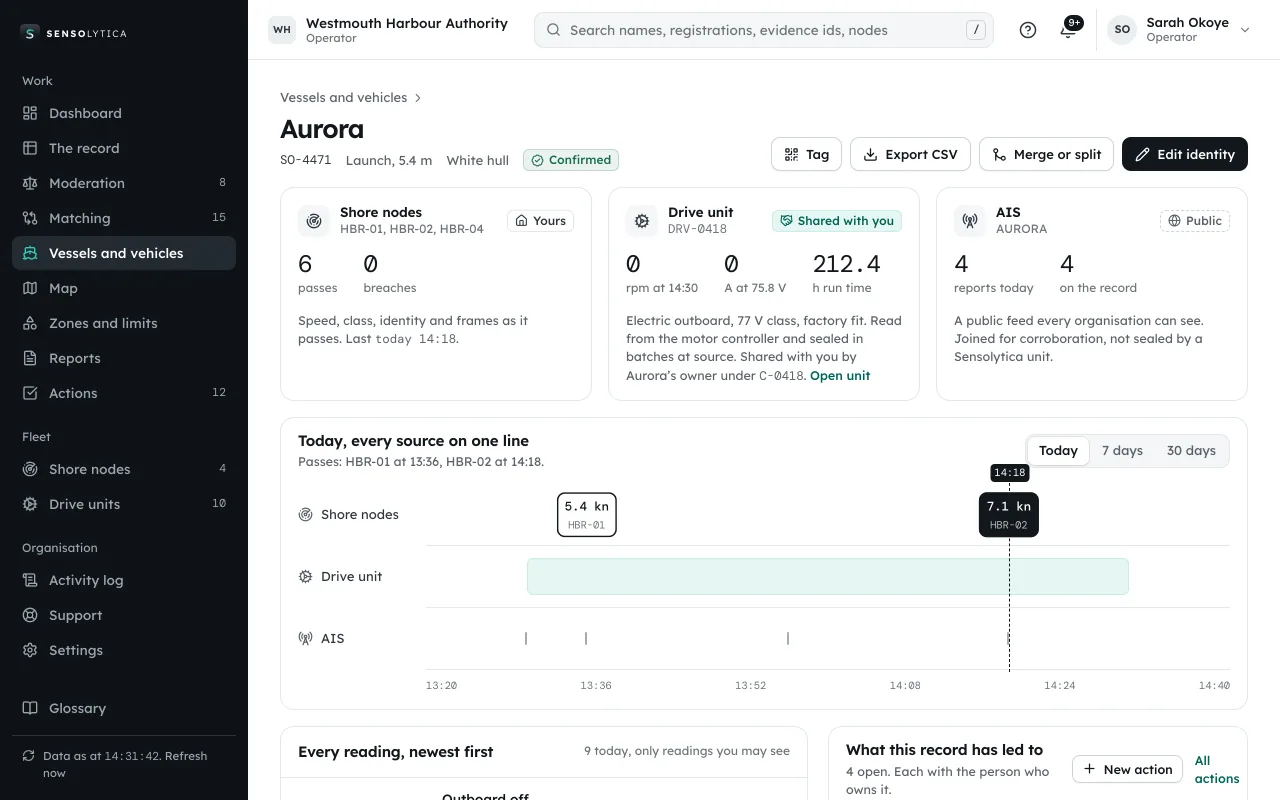Click Vessels and vehicles breadcrumb
Screen dimensions: 1280x800
pyautogui.click(x=343, y=97)
